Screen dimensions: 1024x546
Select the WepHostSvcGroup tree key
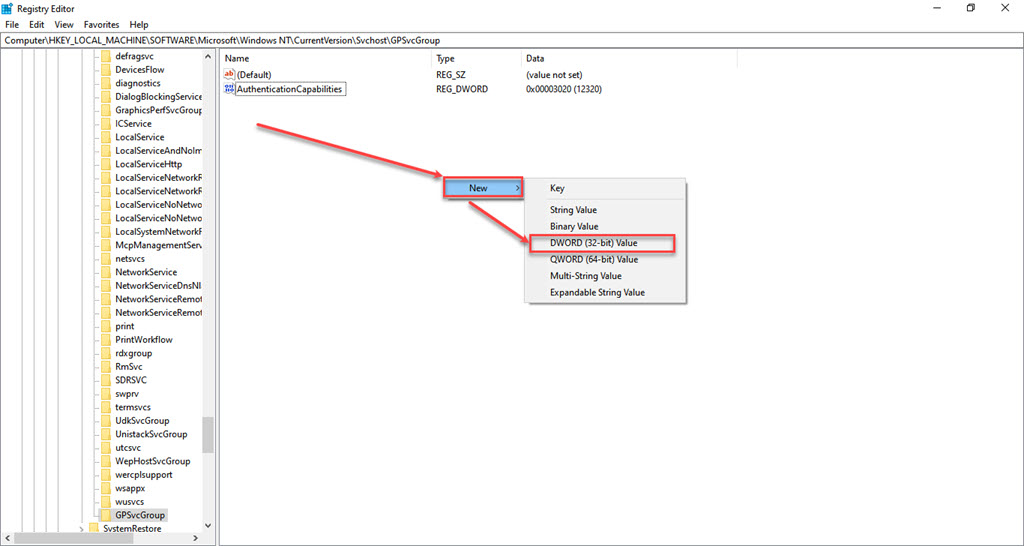(x=152, y=461)
